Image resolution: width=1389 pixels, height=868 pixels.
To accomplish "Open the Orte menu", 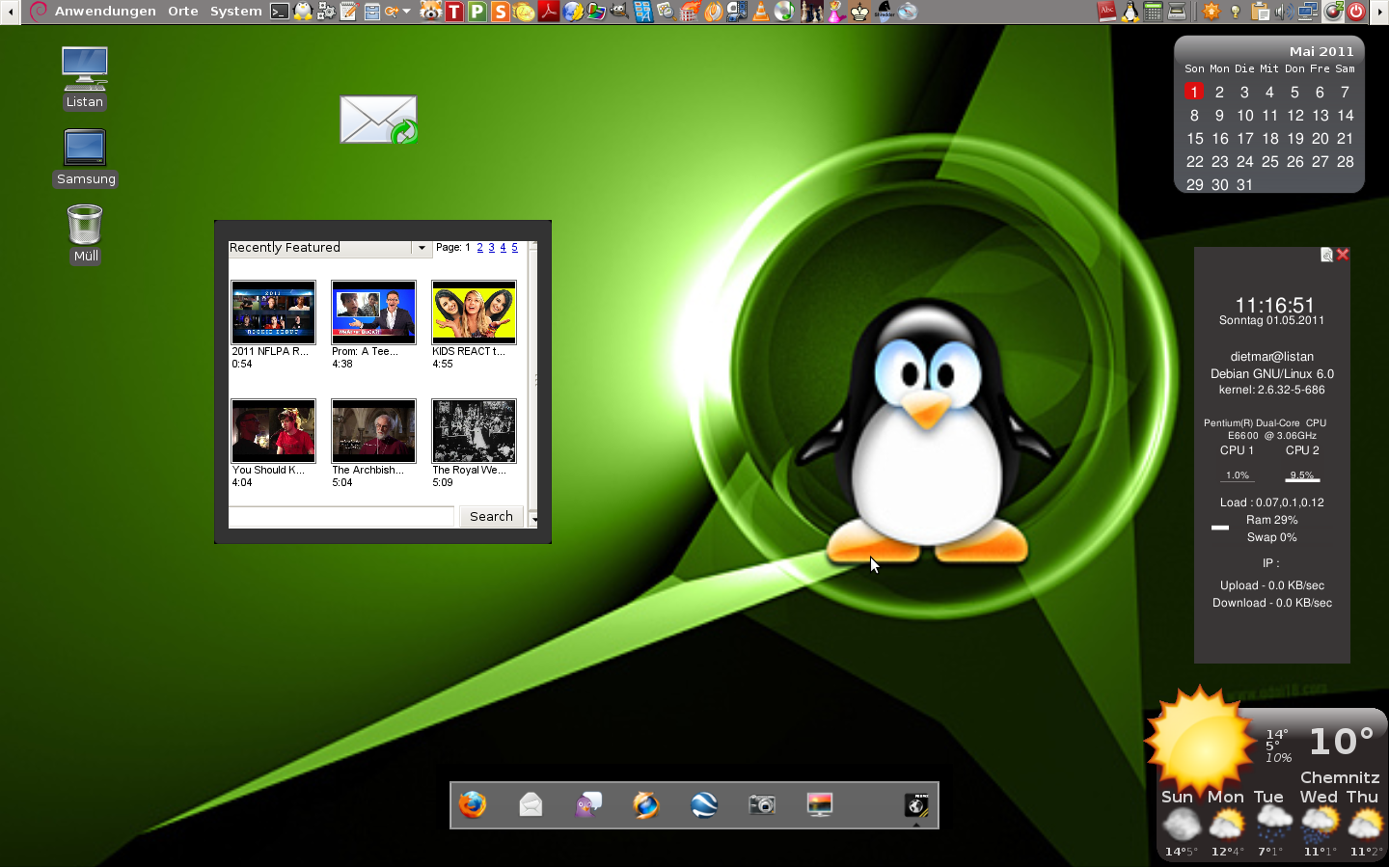I will (x=183, y=12).
